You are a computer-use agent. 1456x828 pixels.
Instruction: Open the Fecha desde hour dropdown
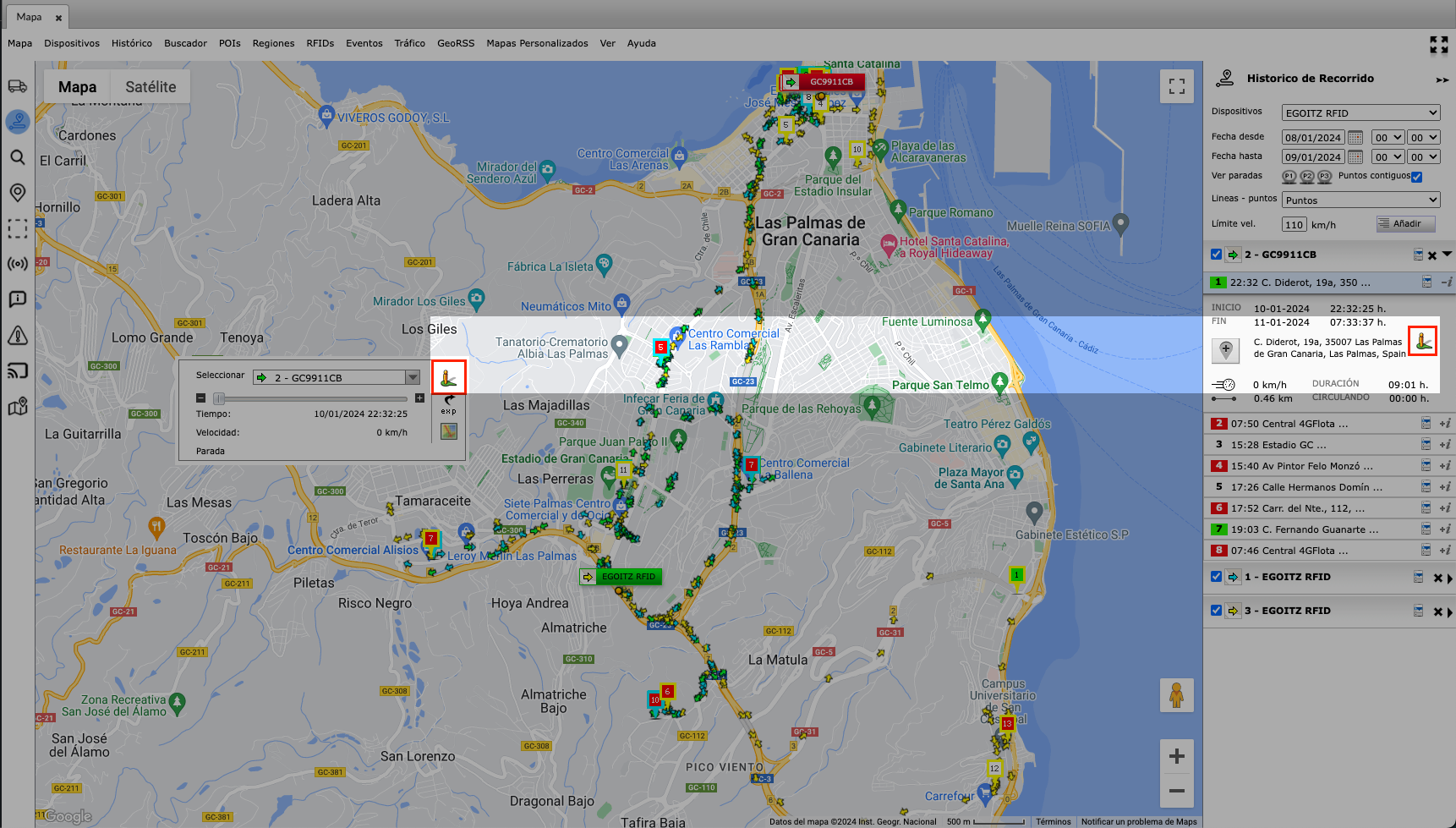coord(1388,137)
